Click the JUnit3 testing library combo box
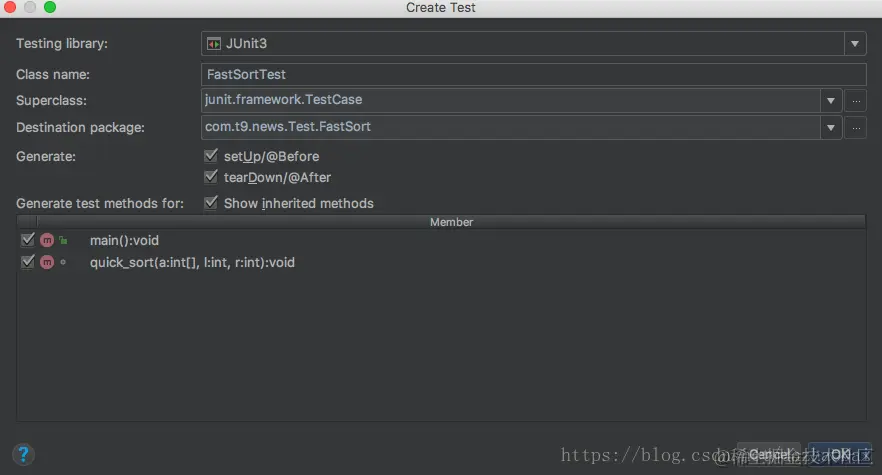This screenshot has width=882, height=475. [533, 44]
